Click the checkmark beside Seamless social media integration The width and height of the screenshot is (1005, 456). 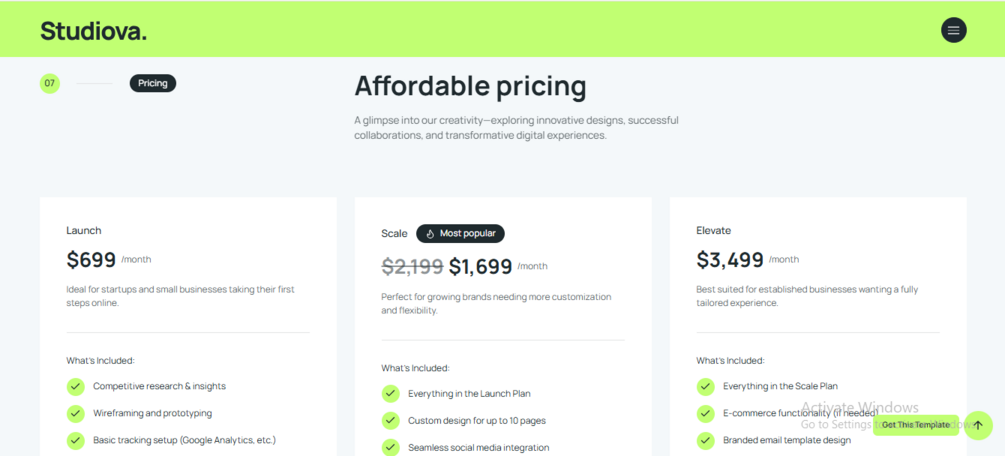point(390,447)
